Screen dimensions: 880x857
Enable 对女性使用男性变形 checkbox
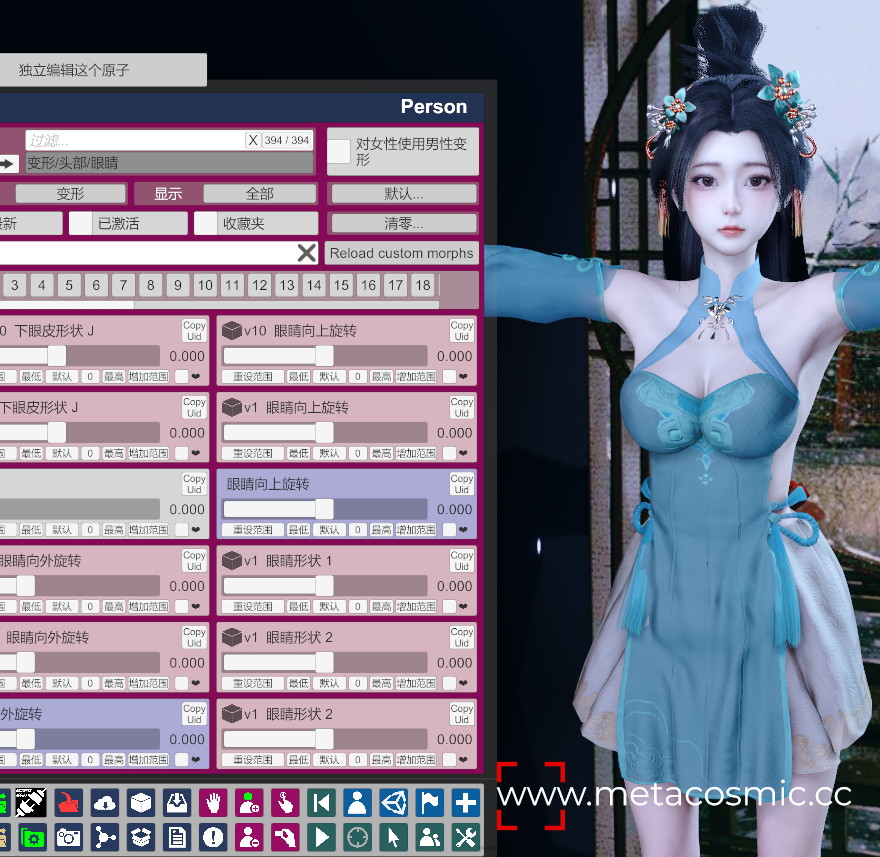(339, 151)
